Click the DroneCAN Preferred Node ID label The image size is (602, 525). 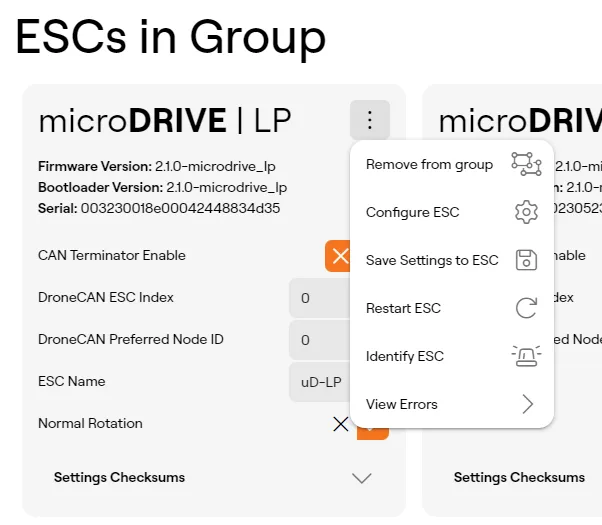coord(131,339)
